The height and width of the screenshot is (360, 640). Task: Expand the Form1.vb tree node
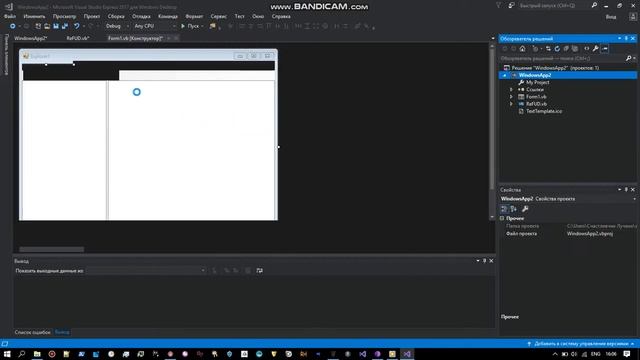coord(511,97)
